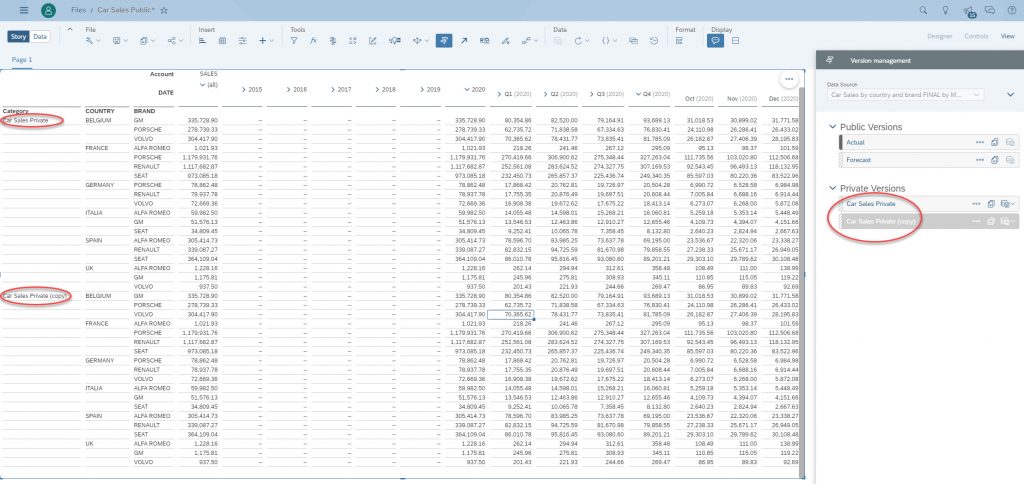The image size is (1024, 484).
Task: Open the Format styling icon
Action: (679, 40)
